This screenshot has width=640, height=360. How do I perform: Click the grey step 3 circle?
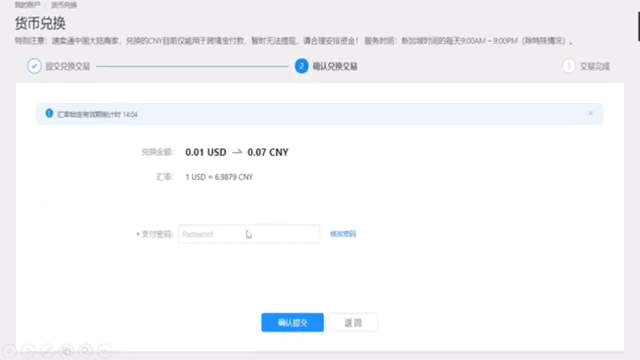point(569,66)
